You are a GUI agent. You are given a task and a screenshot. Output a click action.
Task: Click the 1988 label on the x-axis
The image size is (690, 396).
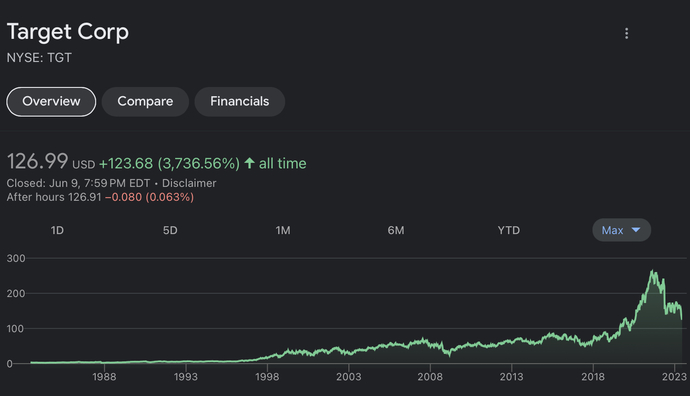click(x=104, y=377)
